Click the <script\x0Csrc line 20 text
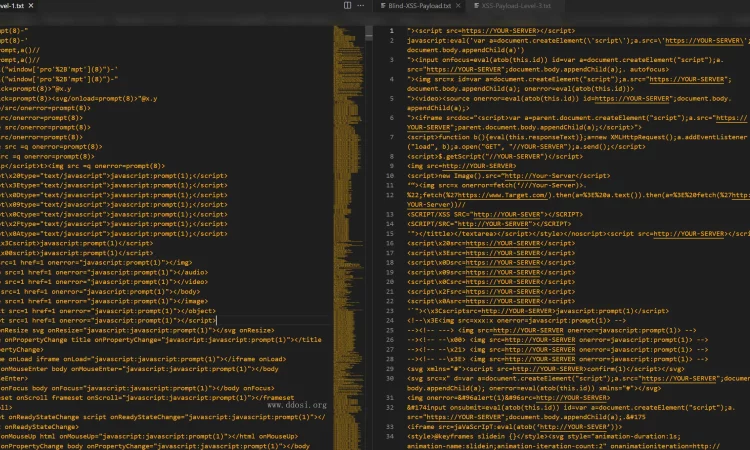Image resolution: width=750 pixels, height=450 pixels. point(491,282)
